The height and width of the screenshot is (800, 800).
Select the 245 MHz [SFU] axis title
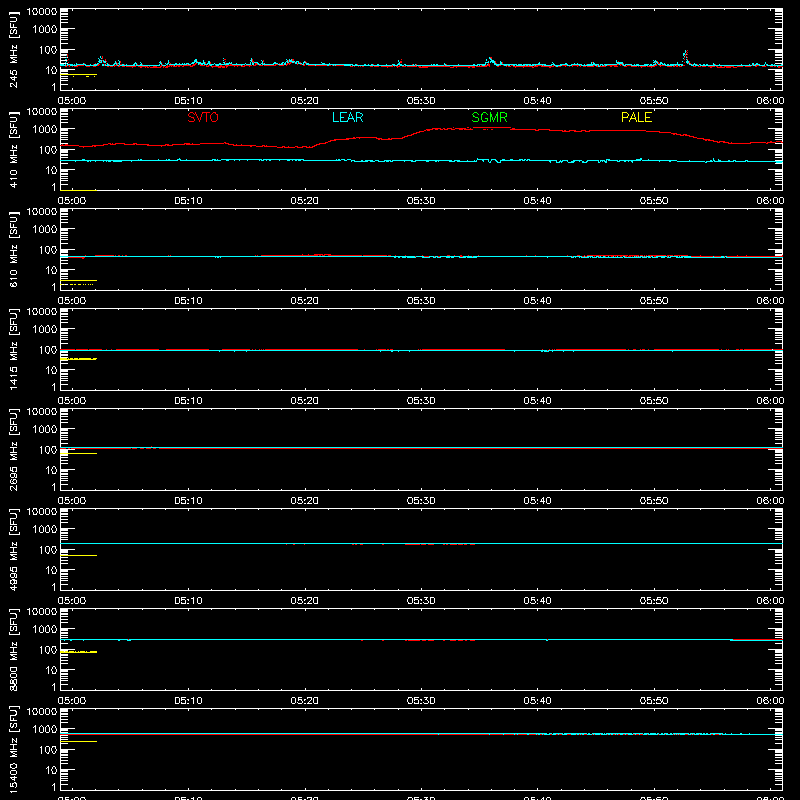(13, 49)
